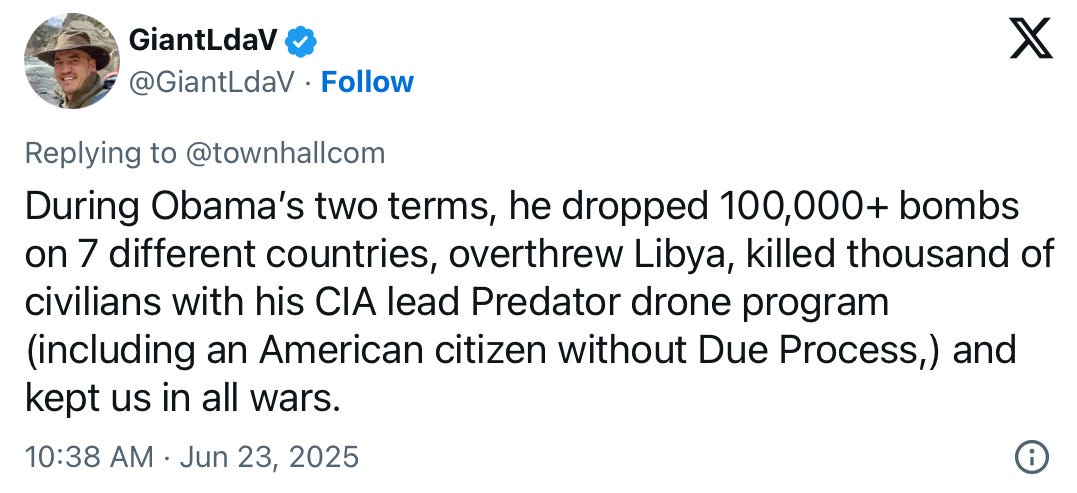This screenshot has height=493, width=1077.
Task: Open the GiantLdaV display name
Action: click(x=204, y=41)
